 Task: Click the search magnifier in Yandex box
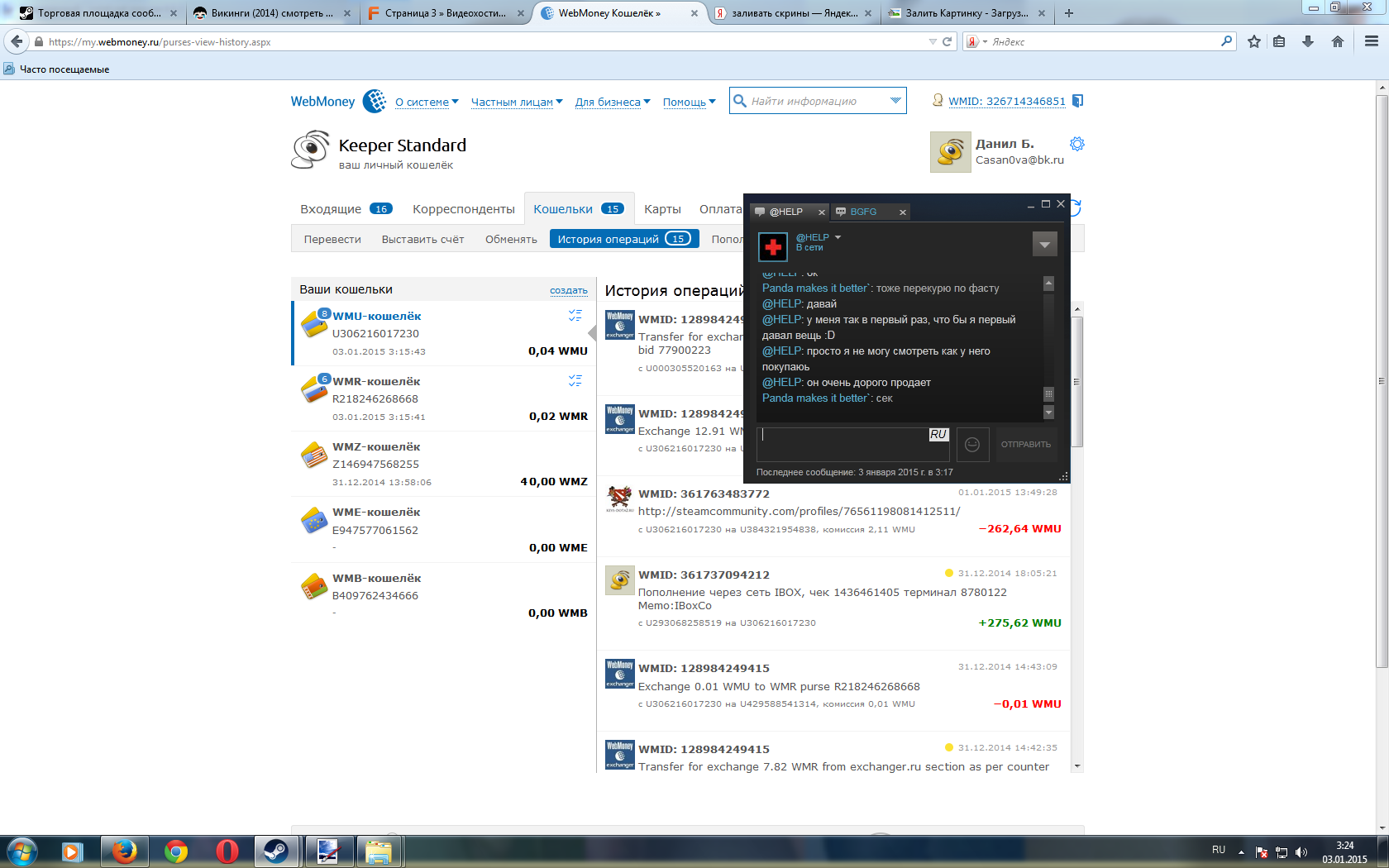click(x=1226, y=41)
